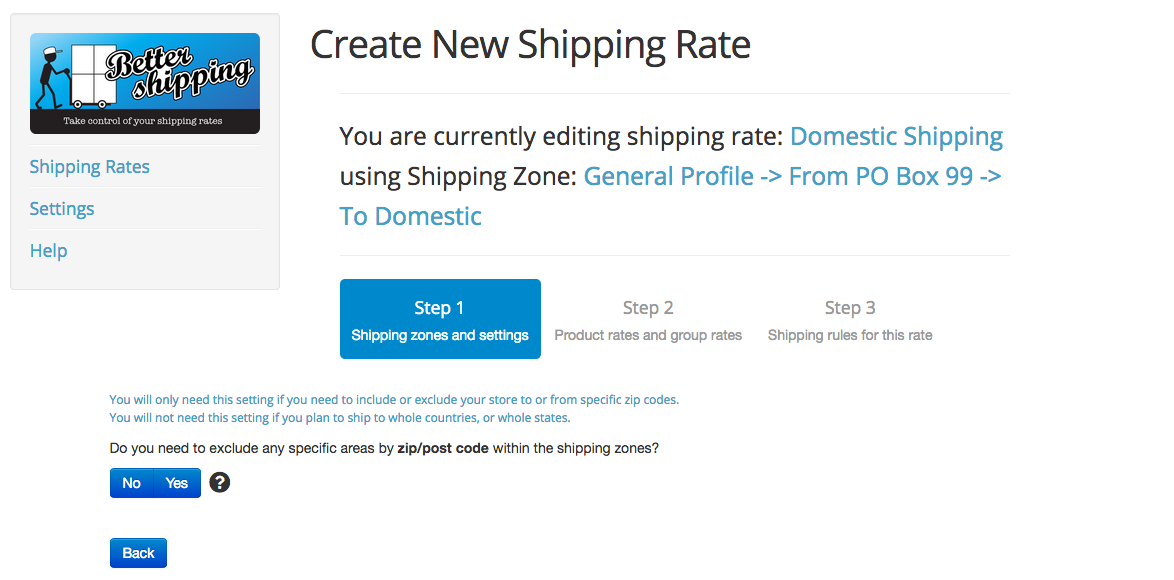This screenshot has height=580, width=1174.
Task: Click the Back button
Action: [x=139, y=553]
